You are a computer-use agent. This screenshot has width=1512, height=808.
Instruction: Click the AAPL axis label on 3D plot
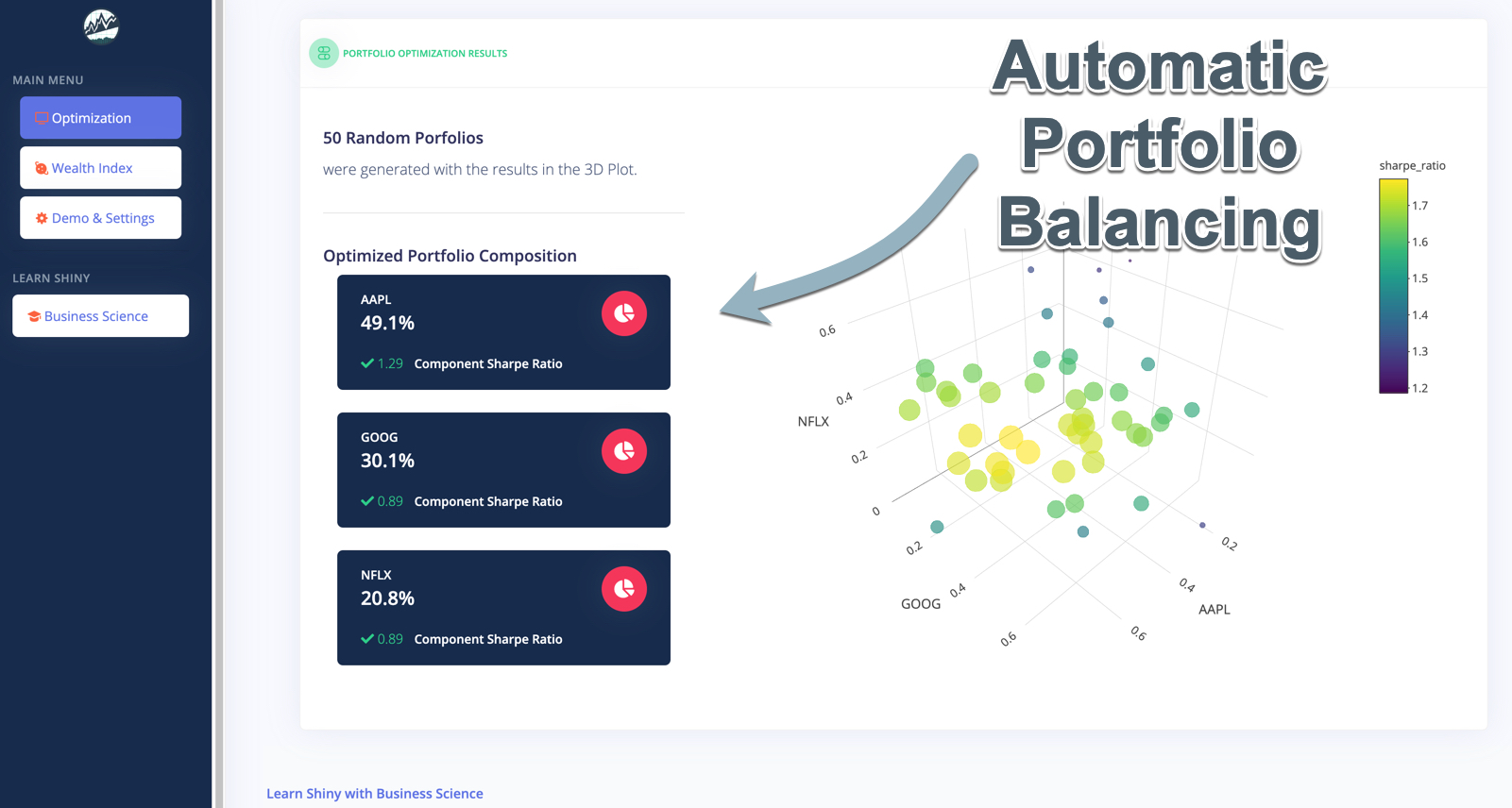pyautogui.click(x=1215, y=610)
